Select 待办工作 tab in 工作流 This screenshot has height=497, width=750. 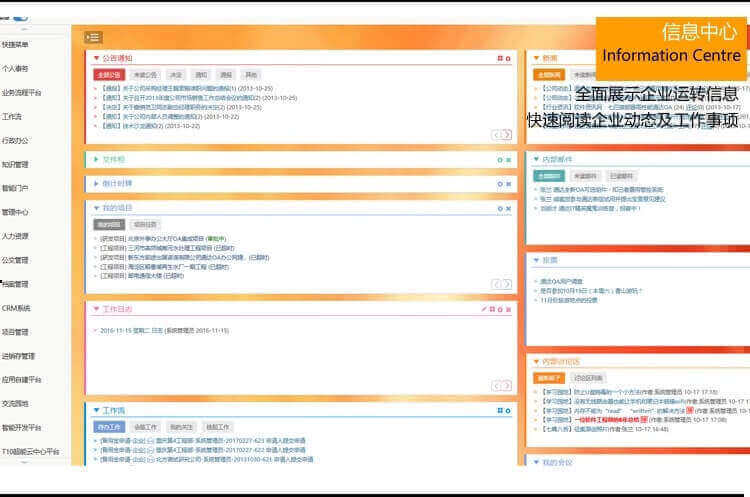[109, 427]
